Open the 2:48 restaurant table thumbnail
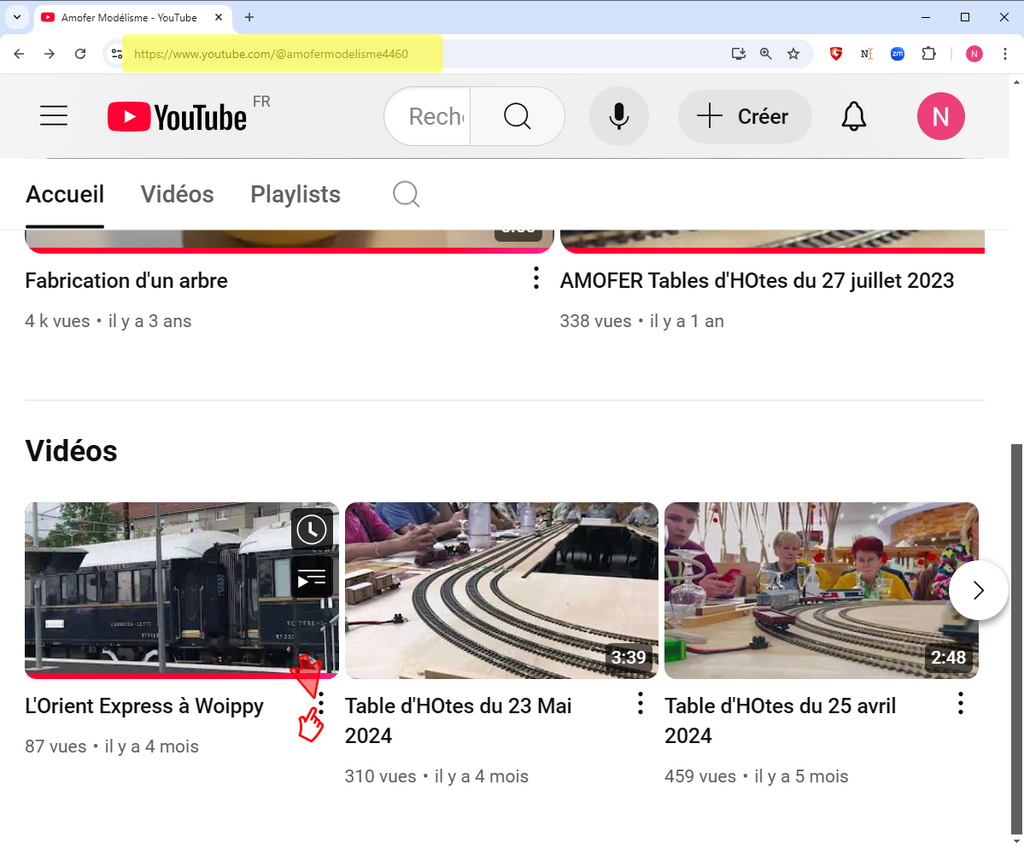The width and height of the screenshot is (1024, 849). click(x=822, y=590)
